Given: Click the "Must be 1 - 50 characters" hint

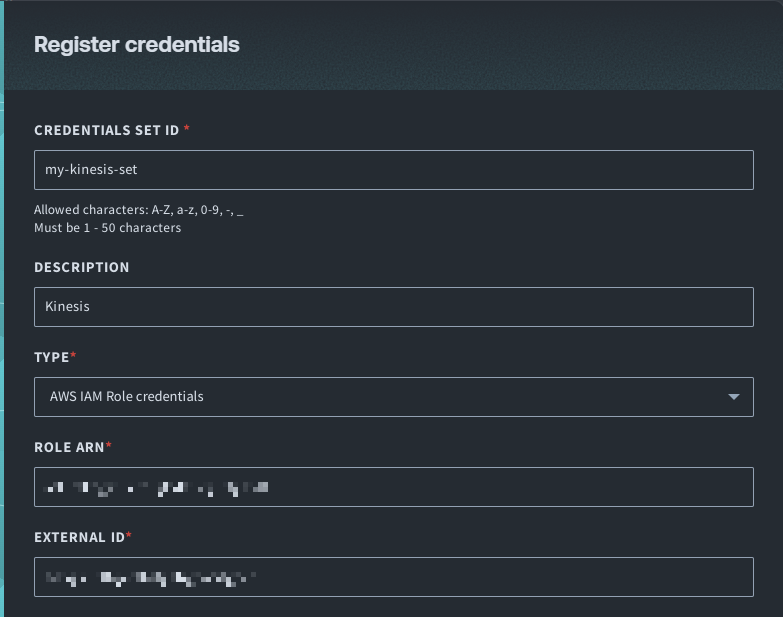Looking at the screenshot, I should coord(107,228).
